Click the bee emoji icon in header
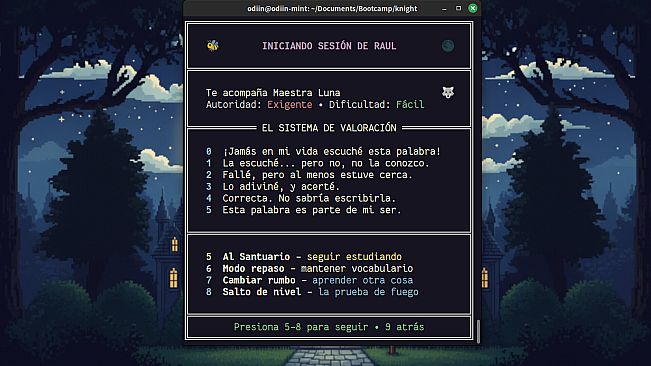 coord(213,46)
